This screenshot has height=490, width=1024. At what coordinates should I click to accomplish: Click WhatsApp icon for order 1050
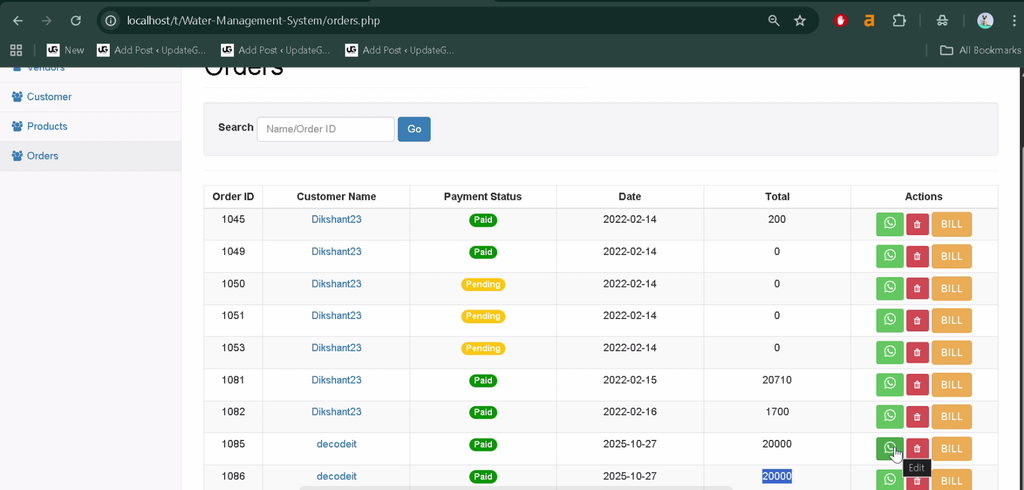[889, 288]
